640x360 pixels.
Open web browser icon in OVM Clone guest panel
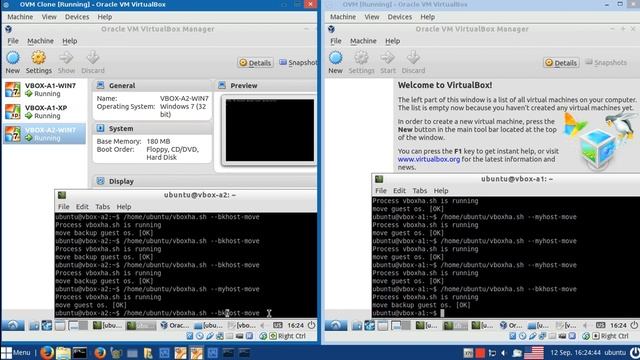tap(47, 325)
